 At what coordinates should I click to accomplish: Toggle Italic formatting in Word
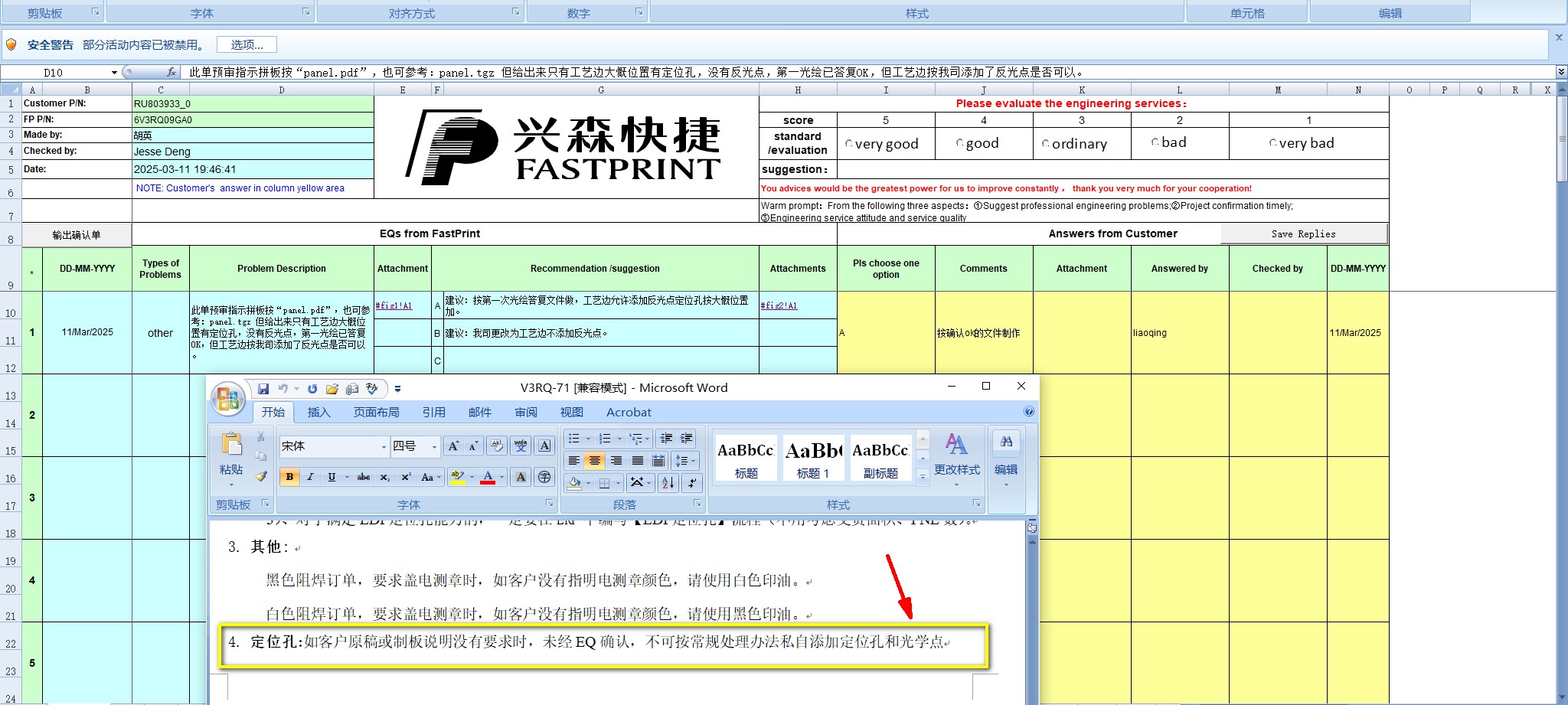[x=310, y=477]
